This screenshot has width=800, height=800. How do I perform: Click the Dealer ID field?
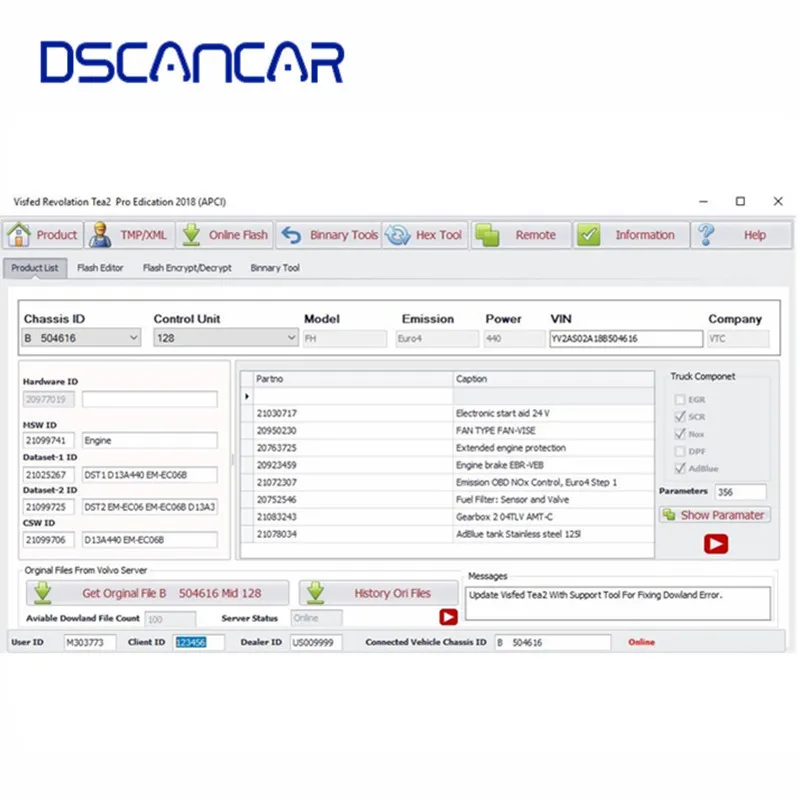(316, 642)
